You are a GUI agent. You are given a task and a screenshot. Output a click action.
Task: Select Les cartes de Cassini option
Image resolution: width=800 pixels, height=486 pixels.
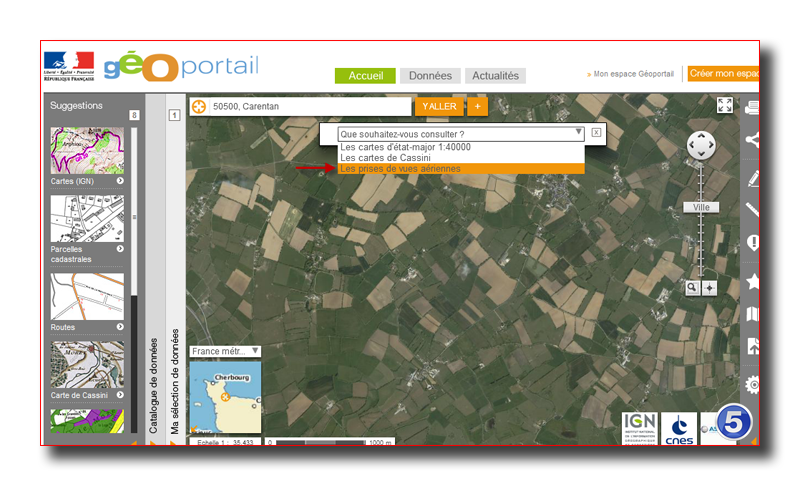tap(461, 158)
